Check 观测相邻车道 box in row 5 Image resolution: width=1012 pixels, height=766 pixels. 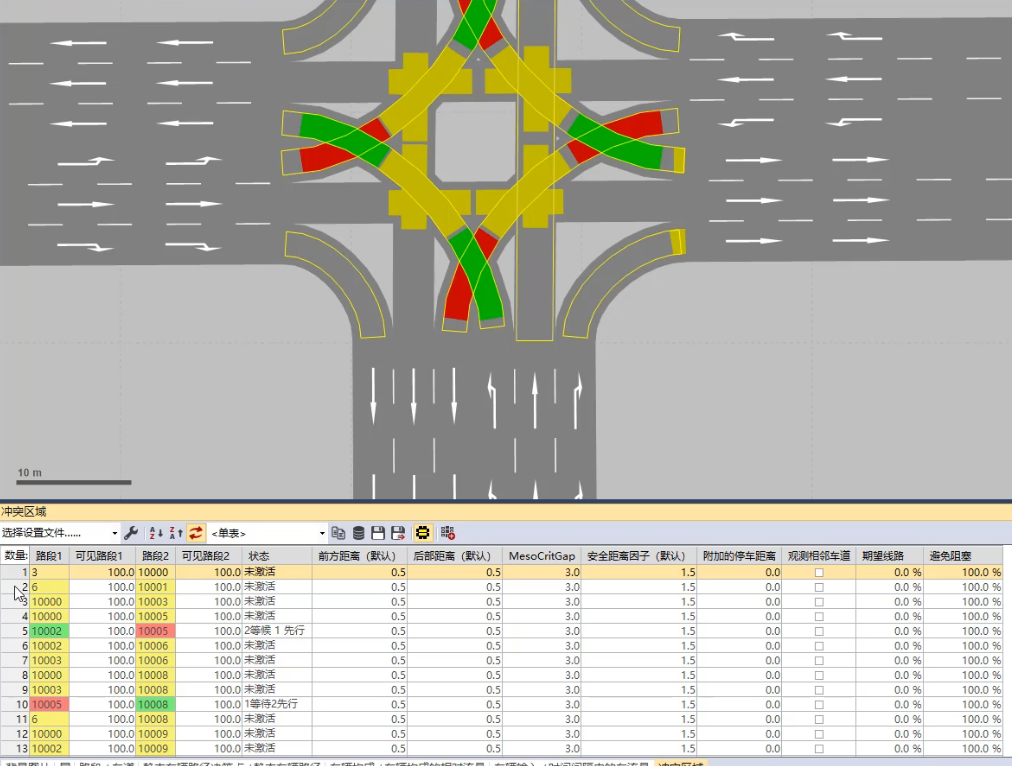(819, 631)
